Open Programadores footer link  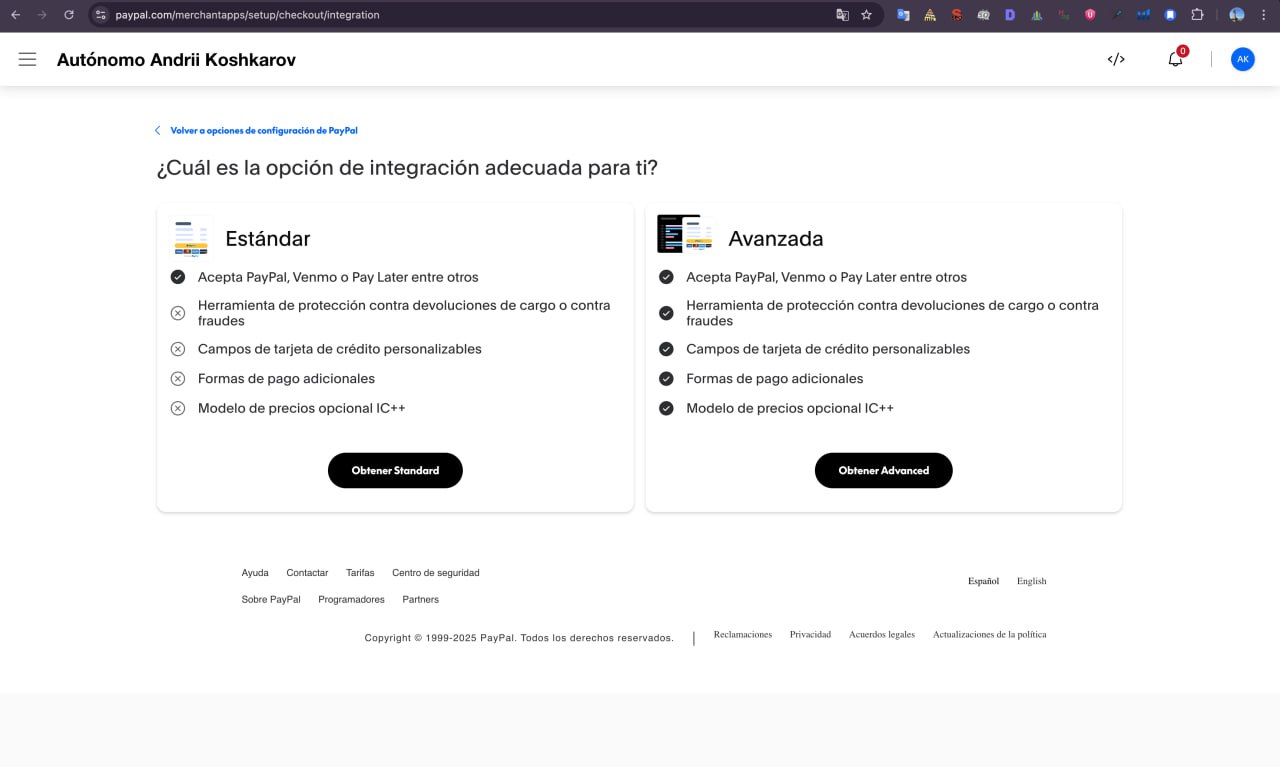(x=351, y=600)
